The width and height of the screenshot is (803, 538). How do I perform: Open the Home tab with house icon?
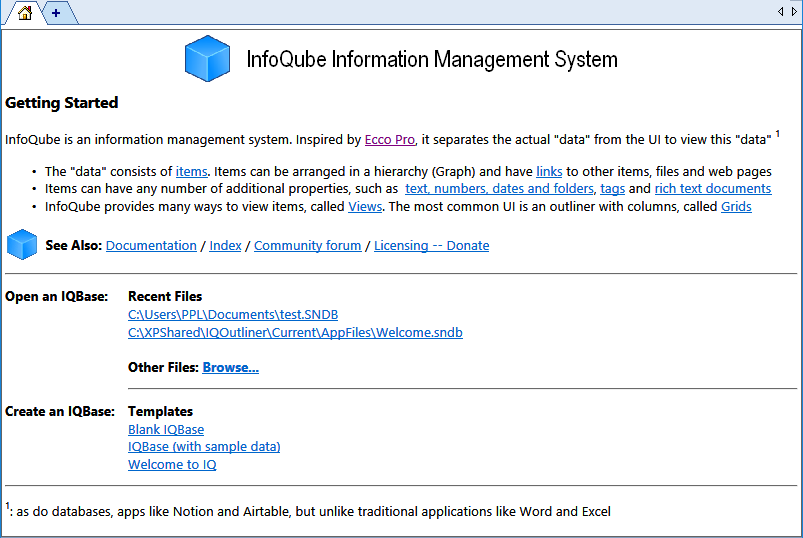24,12
